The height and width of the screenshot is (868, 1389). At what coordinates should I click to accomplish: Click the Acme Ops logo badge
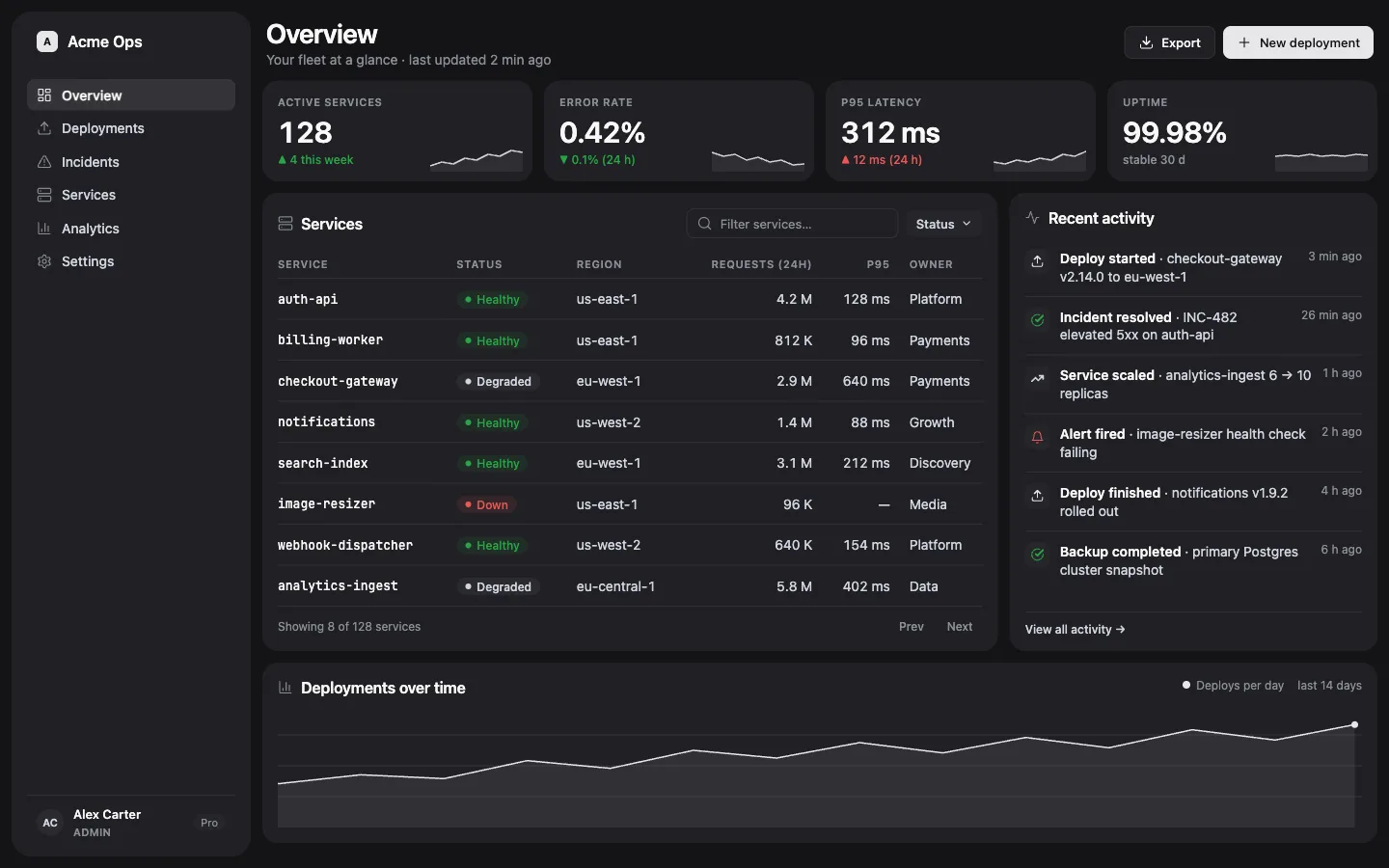[47, 41]
